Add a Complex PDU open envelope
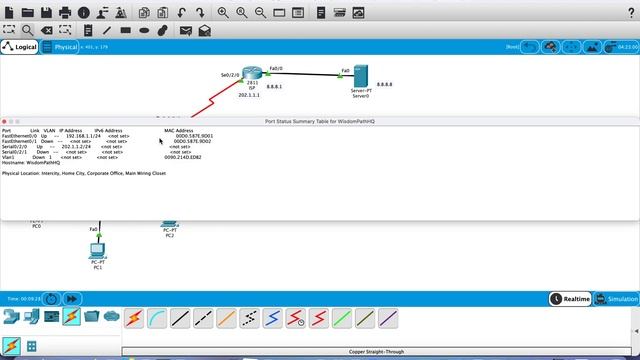640x360 pixels. tap(204, 30)
